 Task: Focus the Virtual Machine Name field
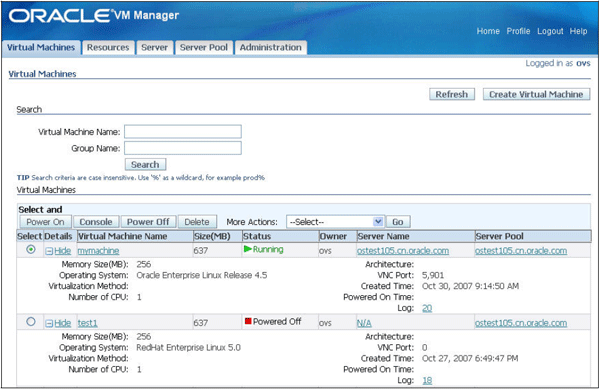click(183, 131)
